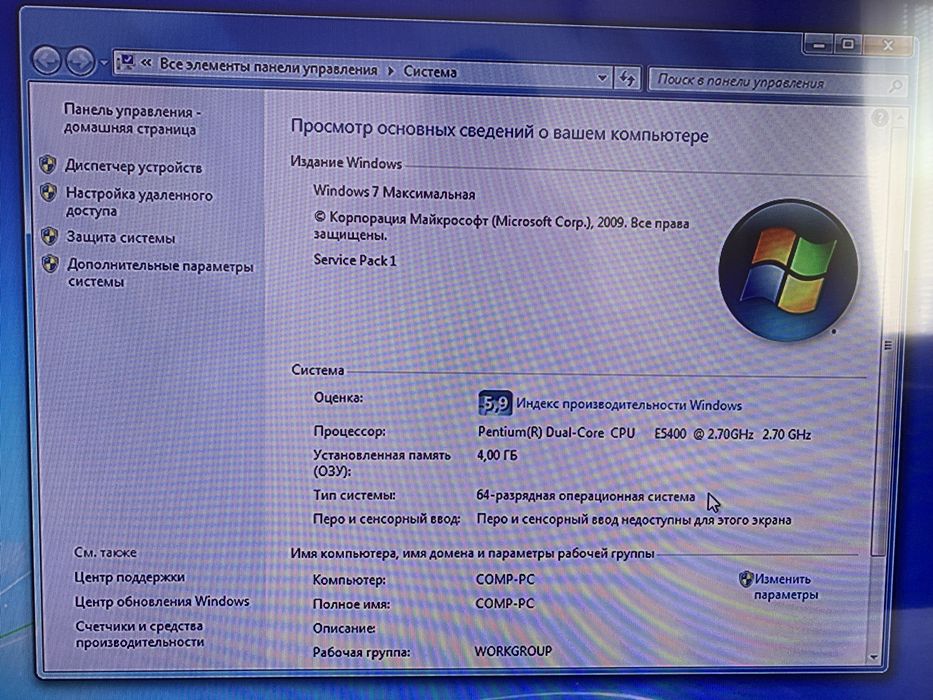The height and width of the screenshot is (700, 933).
Task: Click shield icon next to 'Защита системы'
Action: click(x=49, y=236)
